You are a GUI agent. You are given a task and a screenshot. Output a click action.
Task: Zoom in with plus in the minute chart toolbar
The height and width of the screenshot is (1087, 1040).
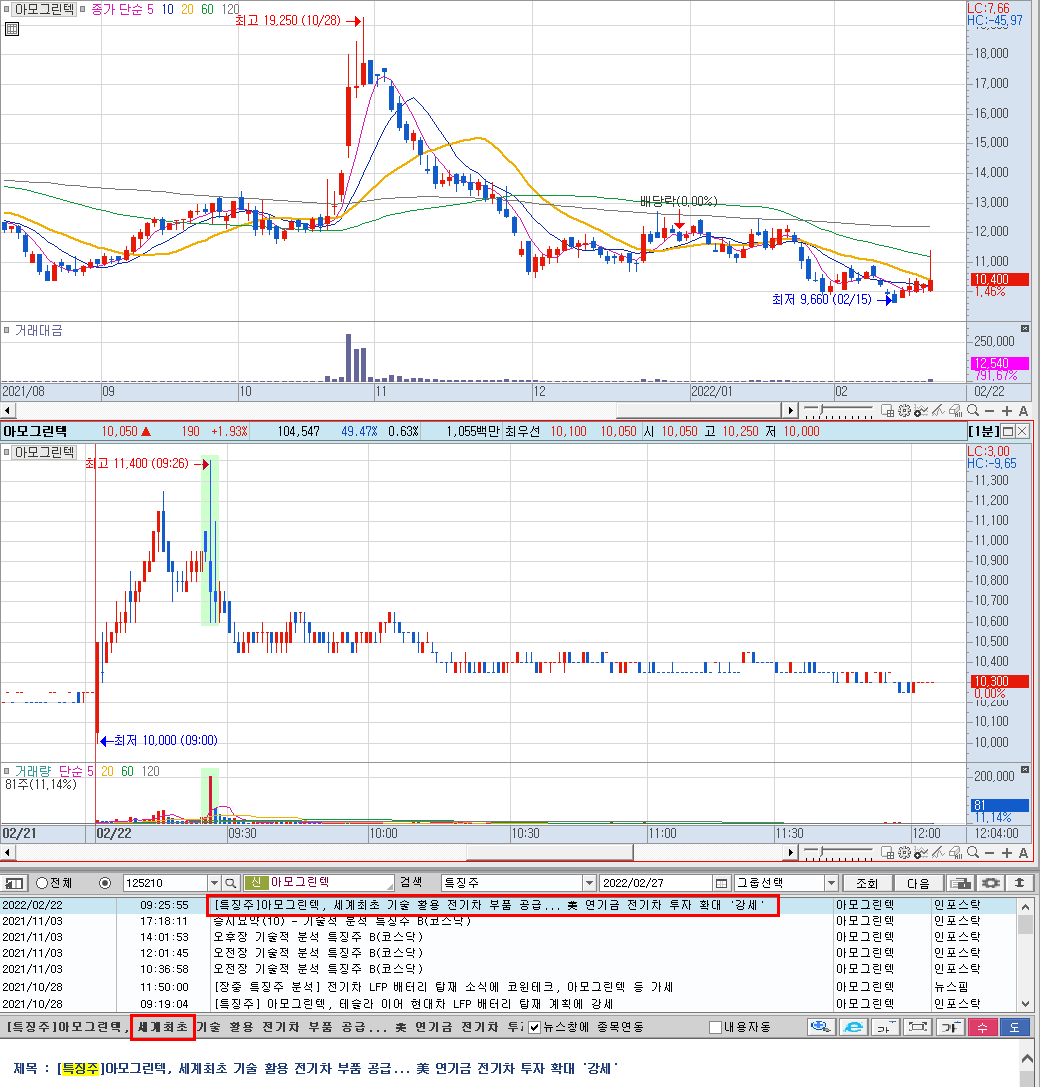(x=1007, y=853)
